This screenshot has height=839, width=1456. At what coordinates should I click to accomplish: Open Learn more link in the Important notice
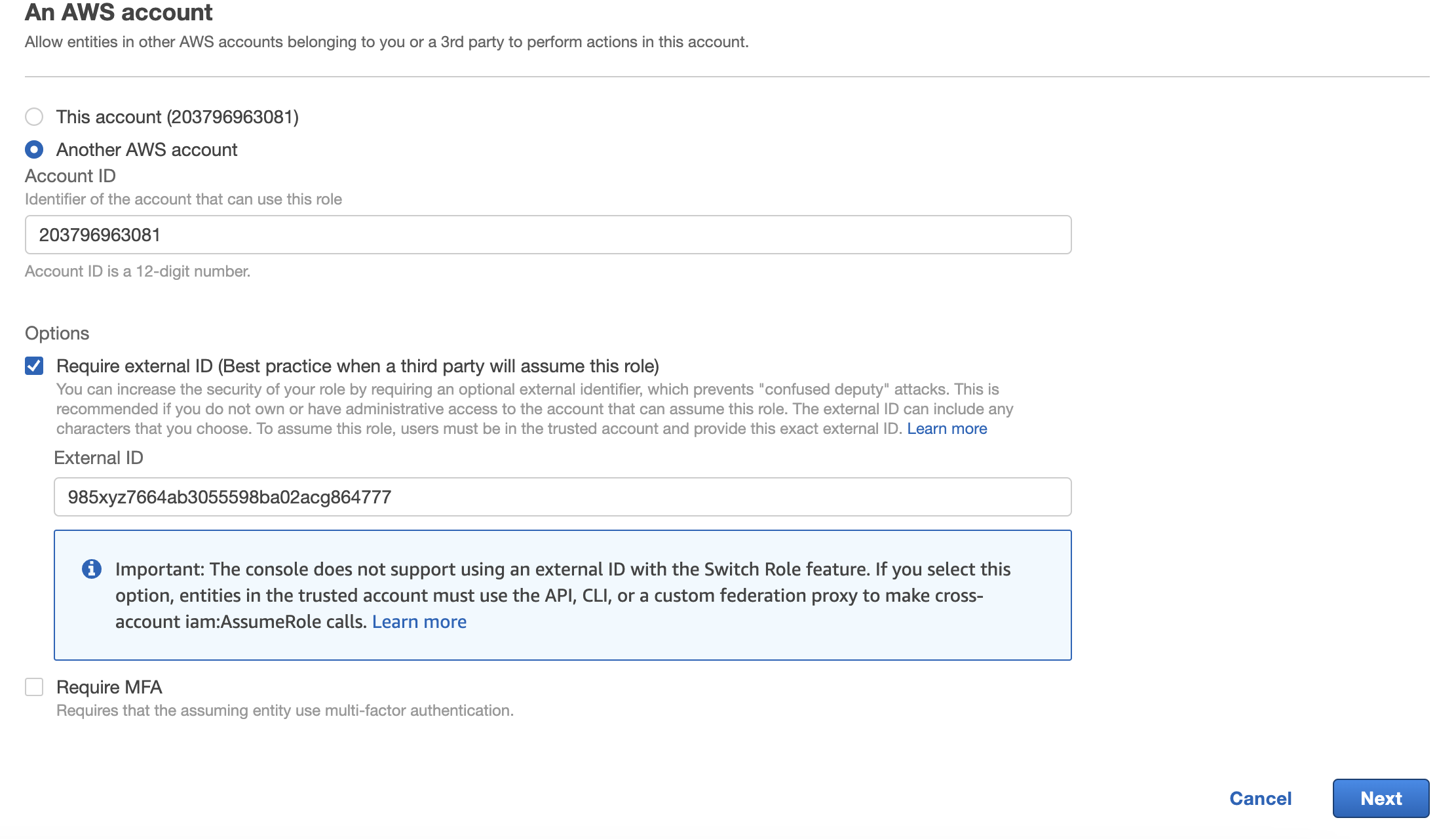pos(419,621)
